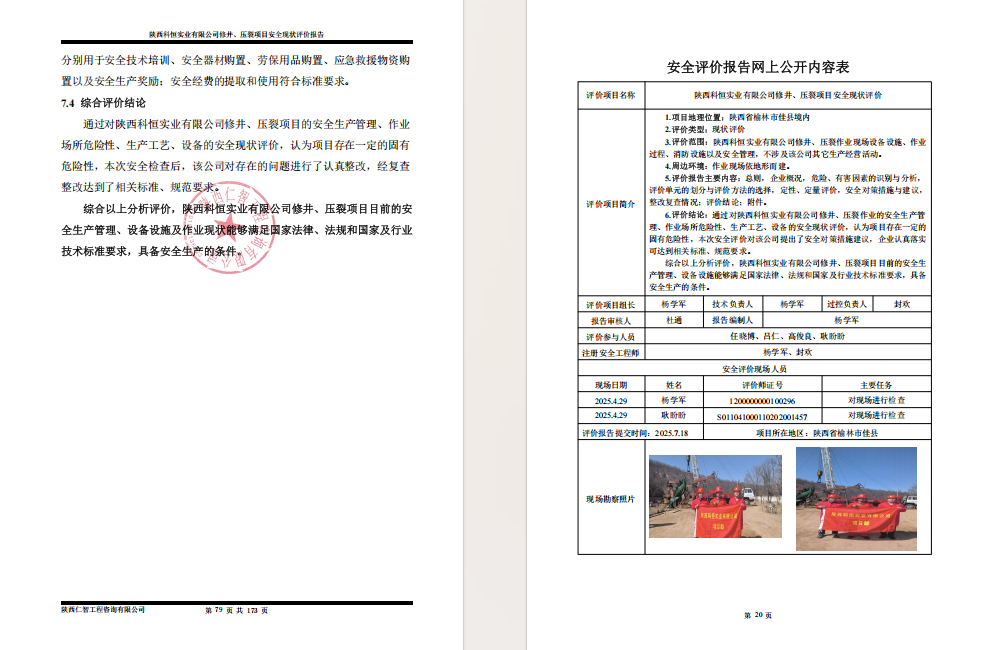Click the '评价项目名称' table label cell
This screenshot has width=989, height=650.
610,96
